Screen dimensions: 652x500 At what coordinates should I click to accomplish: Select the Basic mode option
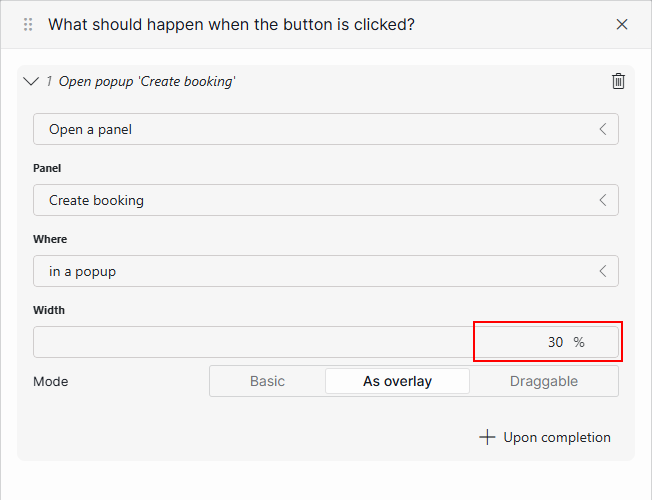[267, 381]
